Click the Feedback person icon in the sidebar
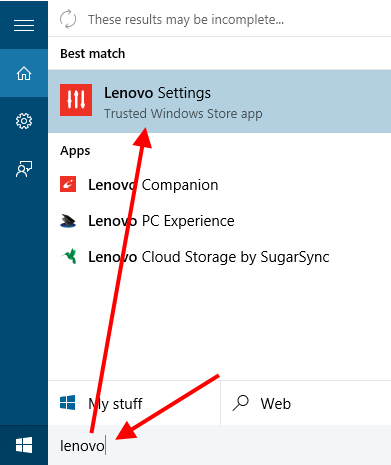The width and height of the screenshot is (391, 465). coord(24,169)
